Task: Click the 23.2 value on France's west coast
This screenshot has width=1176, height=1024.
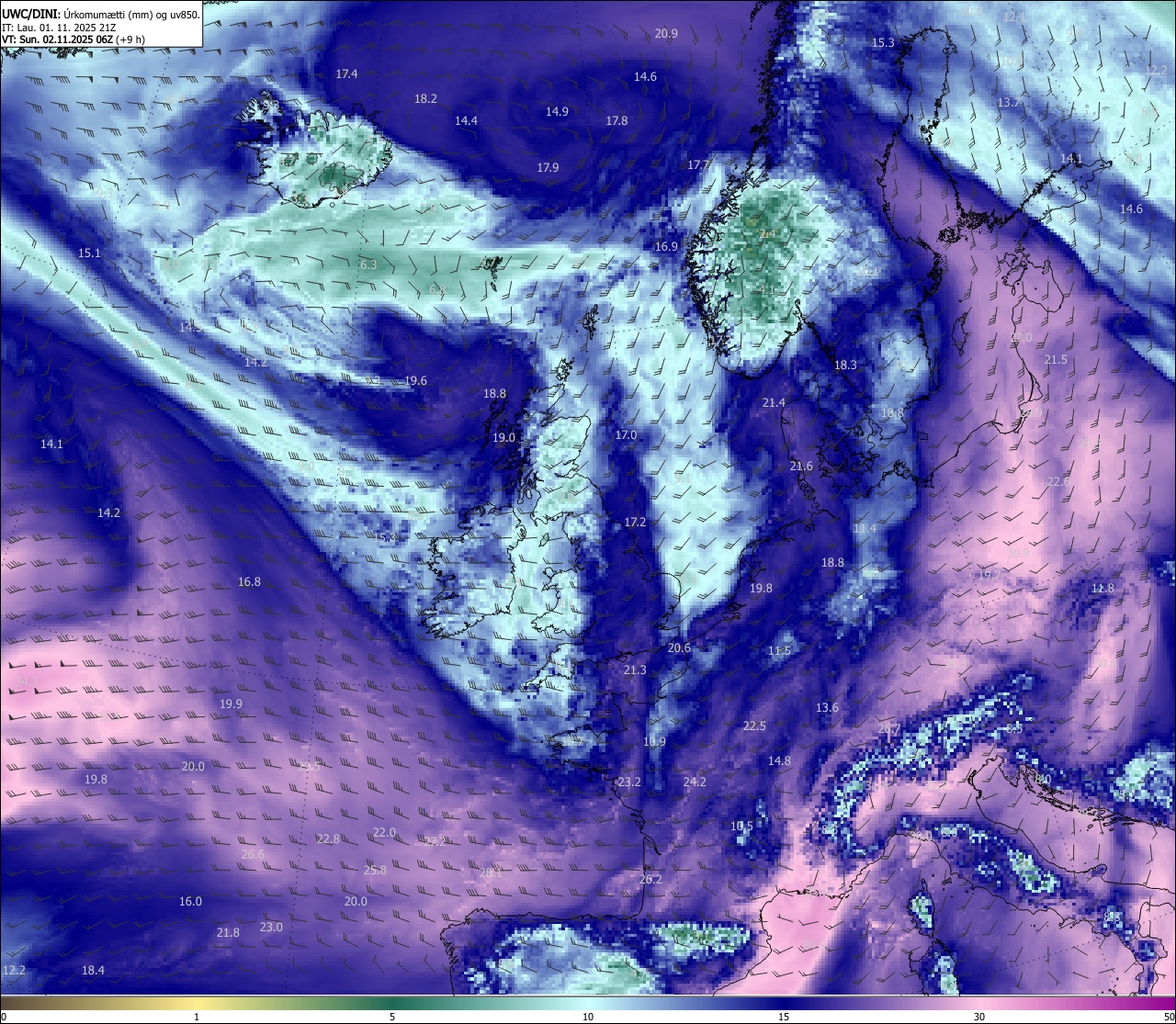Action: (x=629, y=782)
